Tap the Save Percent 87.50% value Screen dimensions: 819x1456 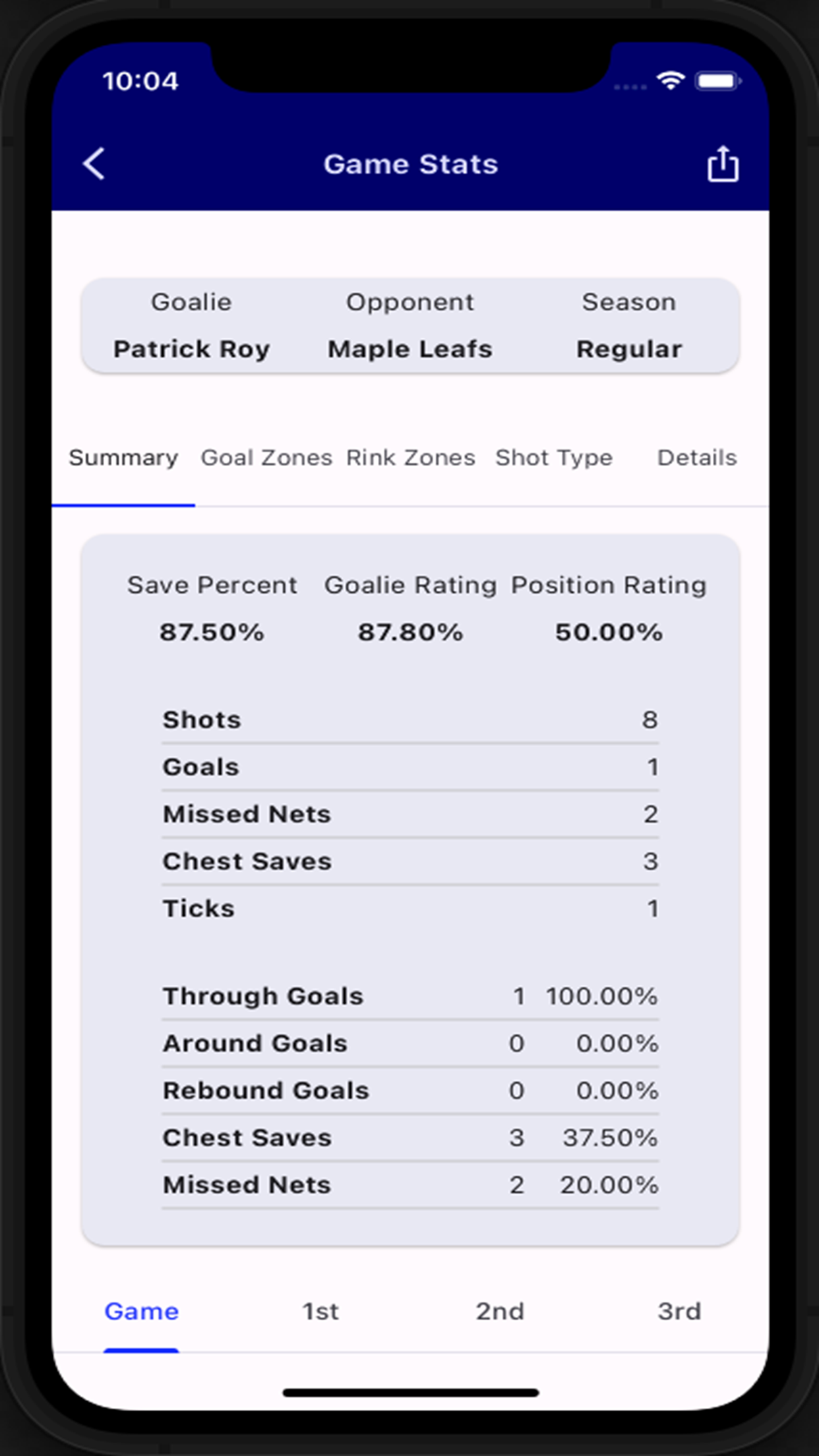[212, 632]
